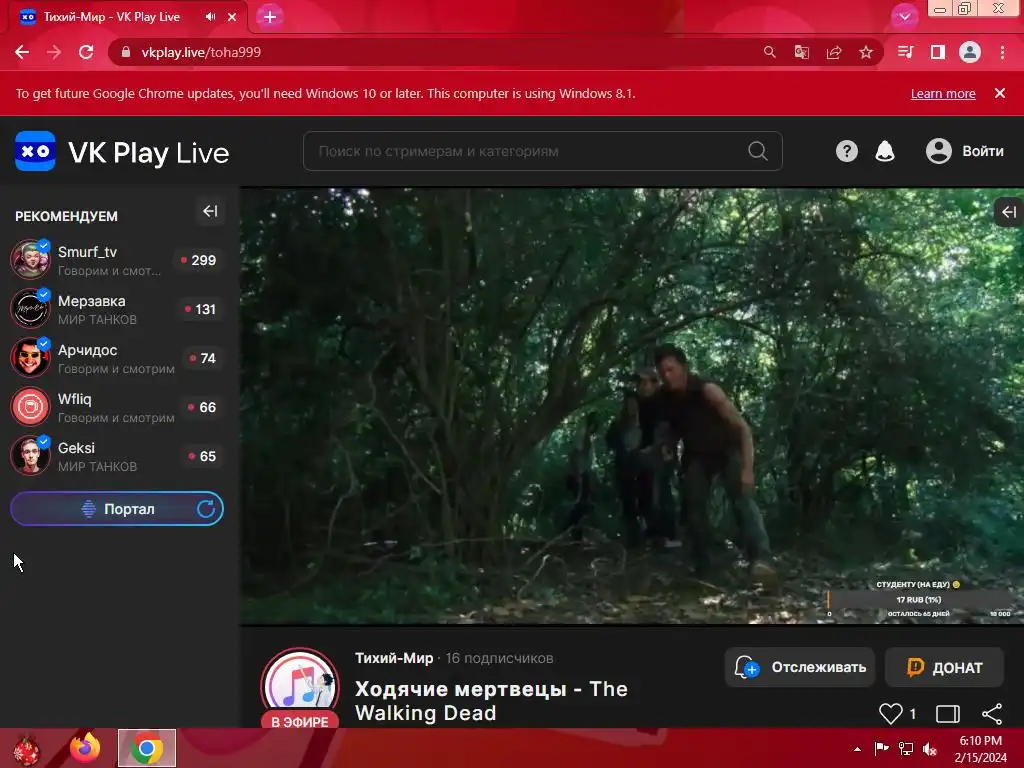Image resolution: width=1024 pixels, height=768 pixels.
Task: Translate this page icon
Action: [x=802, y=52]
